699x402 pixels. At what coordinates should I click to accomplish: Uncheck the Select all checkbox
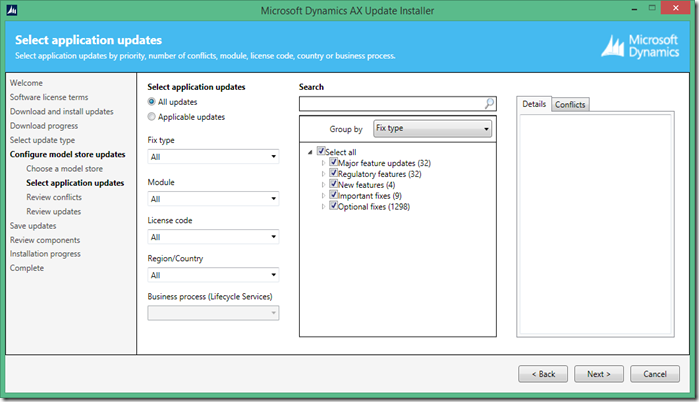click(x=321, y=151)
